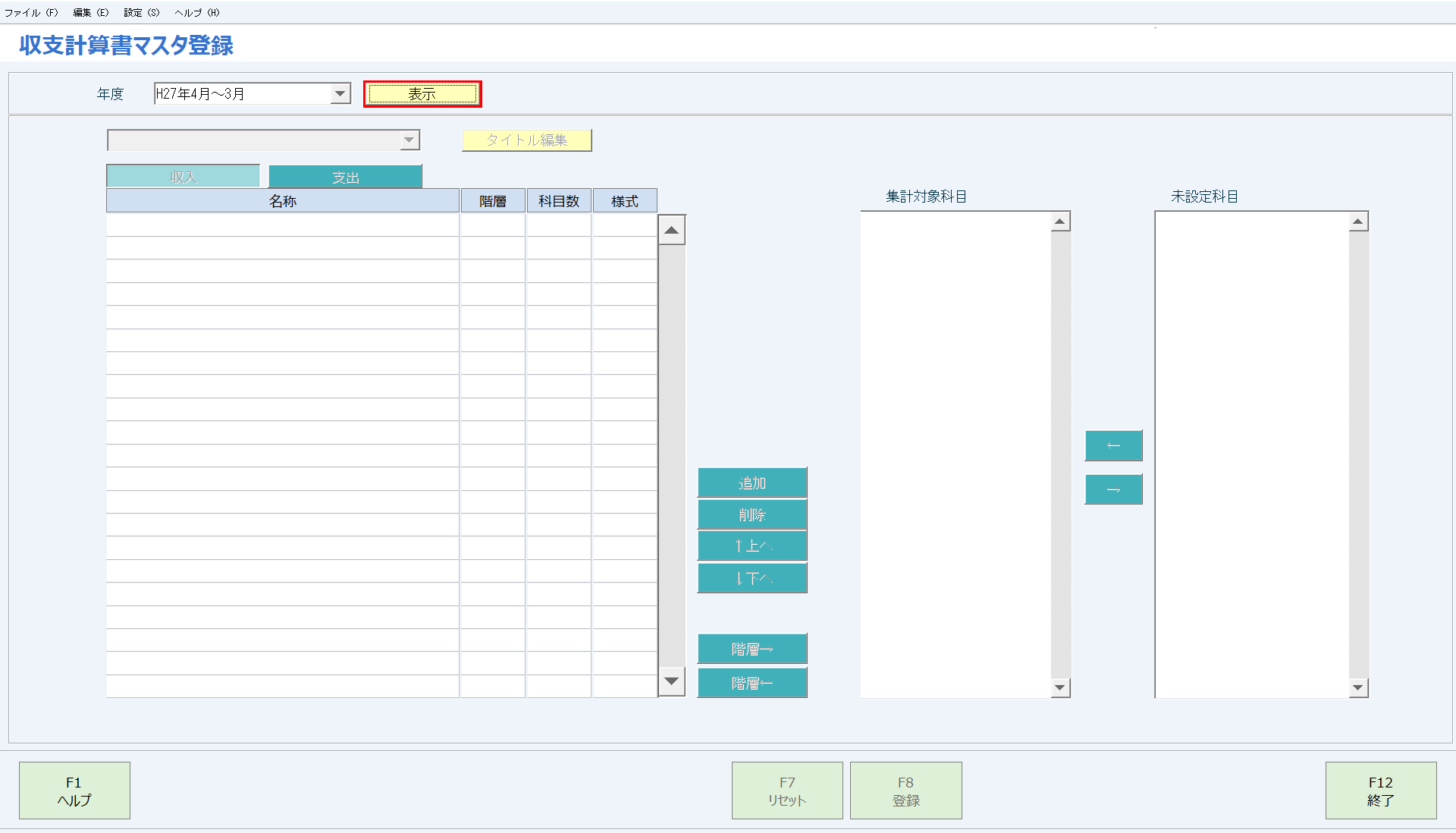The width and height of the screenshot is (1456, 833).
Task: Click the up scroll arrow on the name table
Action: [x=670, y=228]
